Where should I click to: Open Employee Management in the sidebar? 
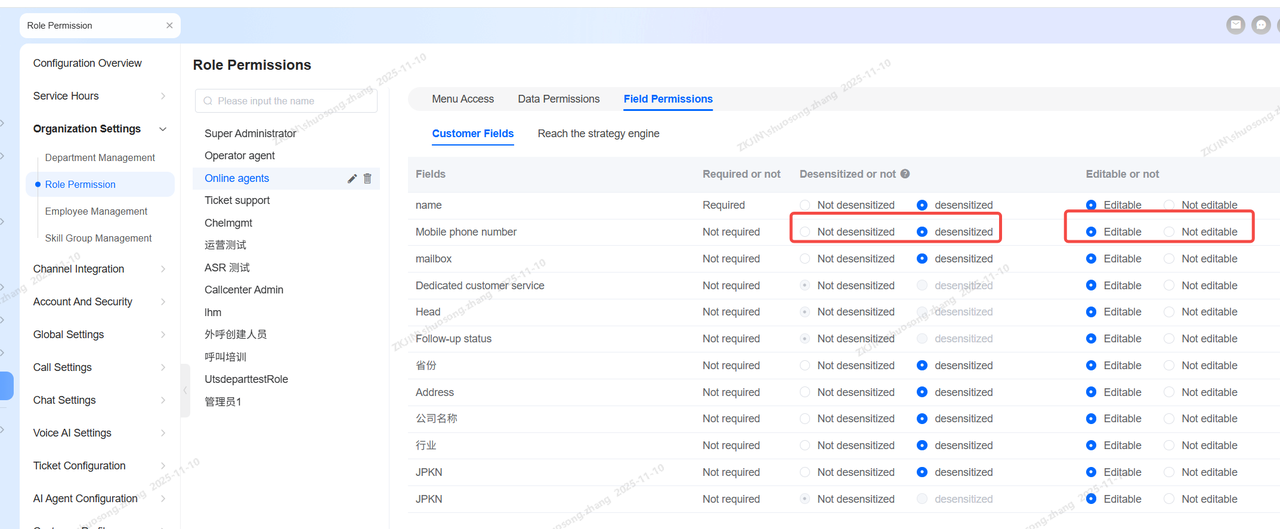[96, 211]
